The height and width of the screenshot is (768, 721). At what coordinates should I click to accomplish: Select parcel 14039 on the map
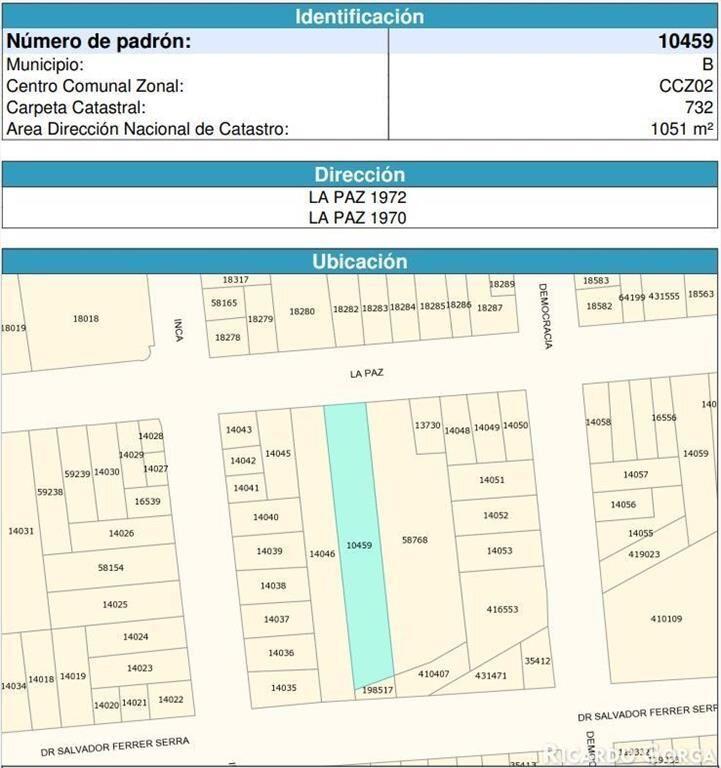coord(269,551)
